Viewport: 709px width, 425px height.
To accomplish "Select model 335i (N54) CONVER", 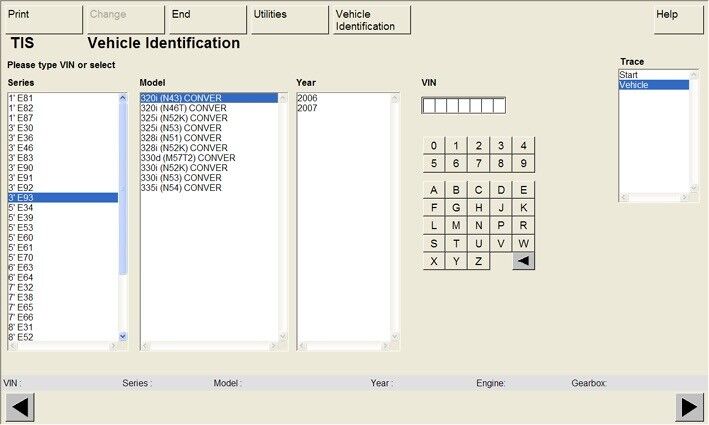I will pyautogui.click(x=181, y=188).
